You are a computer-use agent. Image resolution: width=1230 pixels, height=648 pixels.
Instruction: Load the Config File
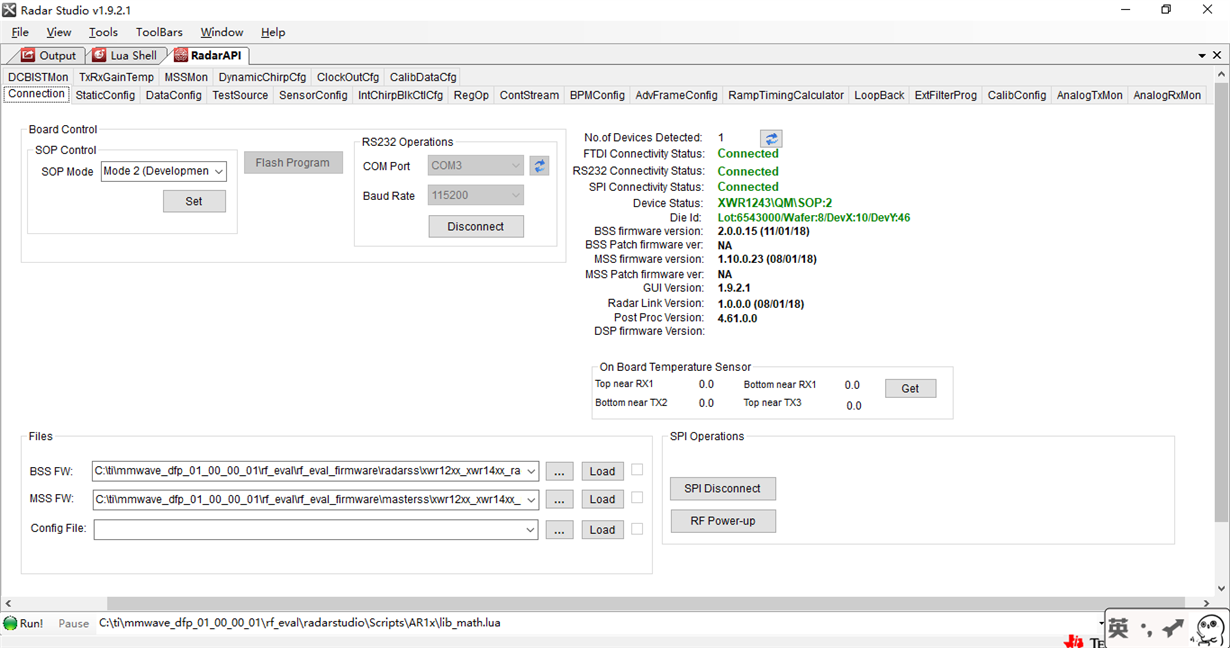(x=602, y=530)
